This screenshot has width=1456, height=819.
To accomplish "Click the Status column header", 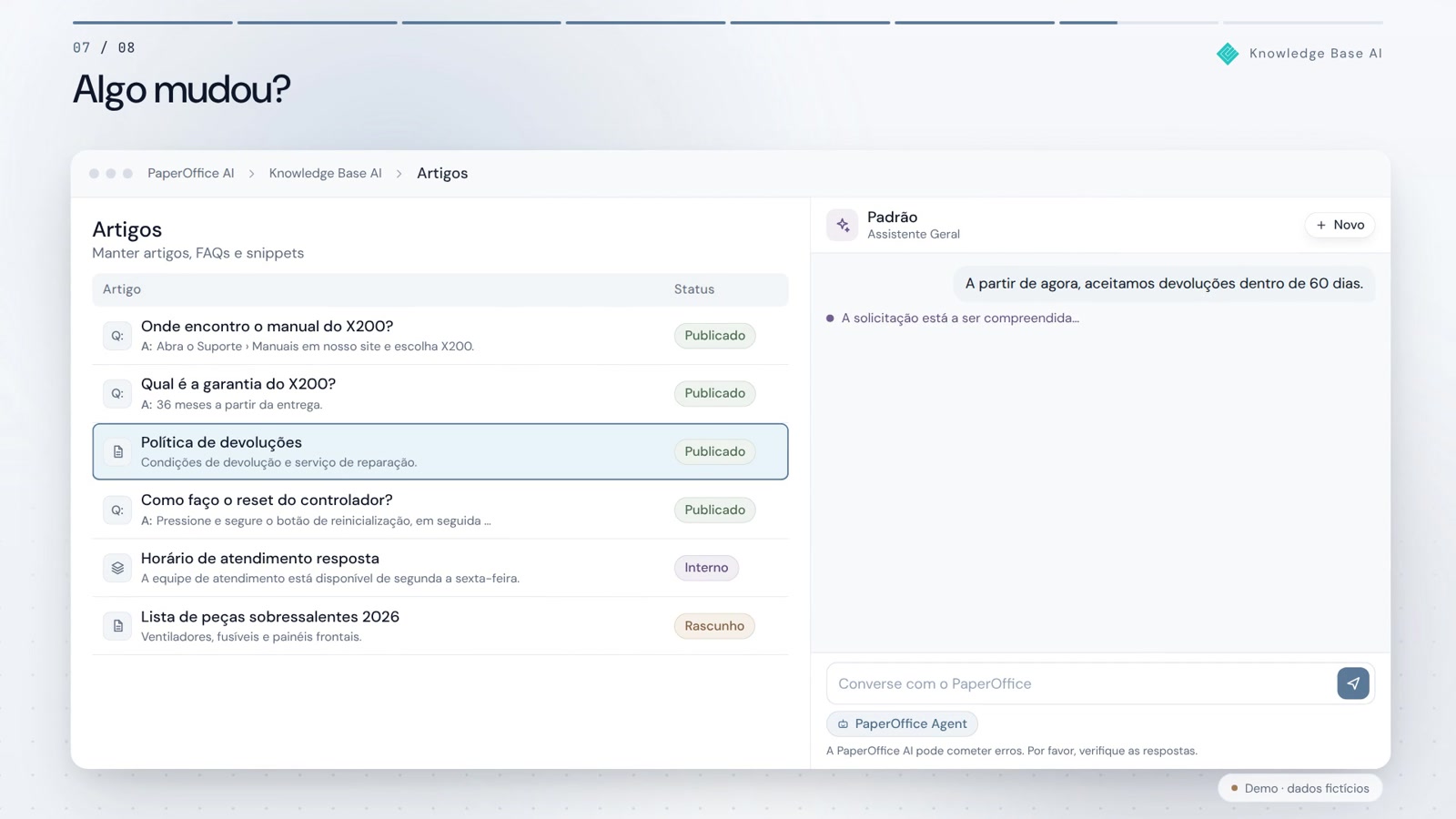I will (x=694, y=289).
